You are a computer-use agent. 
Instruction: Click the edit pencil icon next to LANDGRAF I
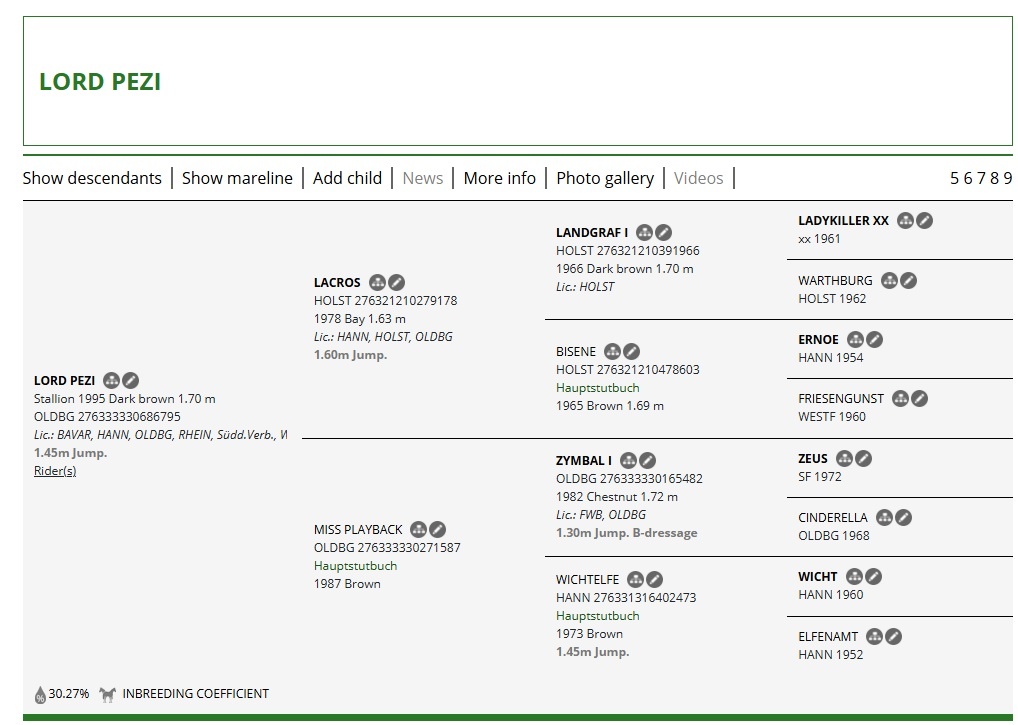pos(664,233)
